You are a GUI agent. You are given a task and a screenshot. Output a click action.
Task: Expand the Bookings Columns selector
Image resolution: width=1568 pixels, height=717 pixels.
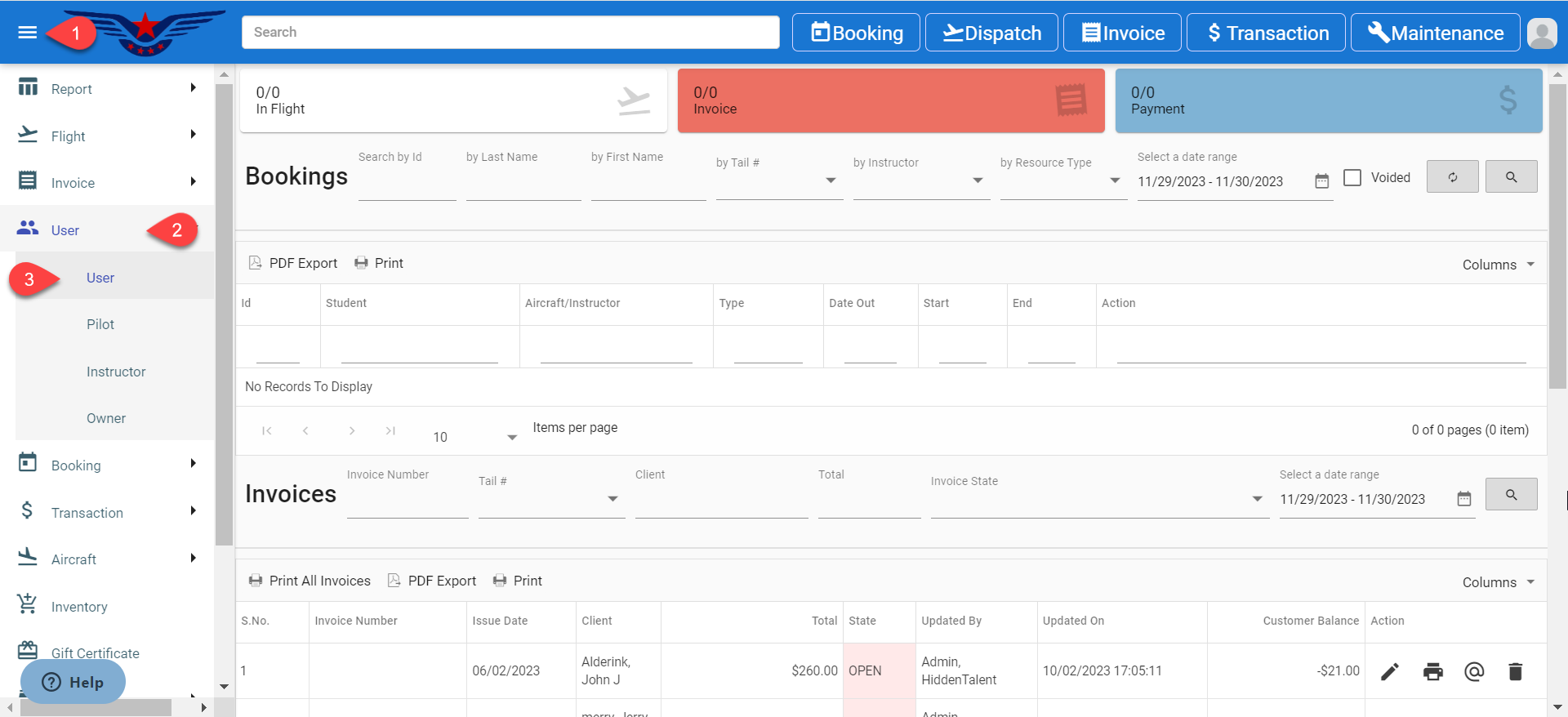(x=1498, y=265)
